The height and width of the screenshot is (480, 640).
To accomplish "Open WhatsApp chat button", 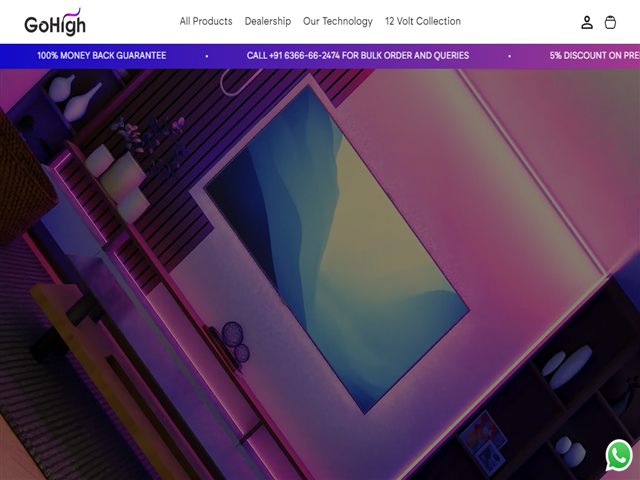I will [619, 455].
